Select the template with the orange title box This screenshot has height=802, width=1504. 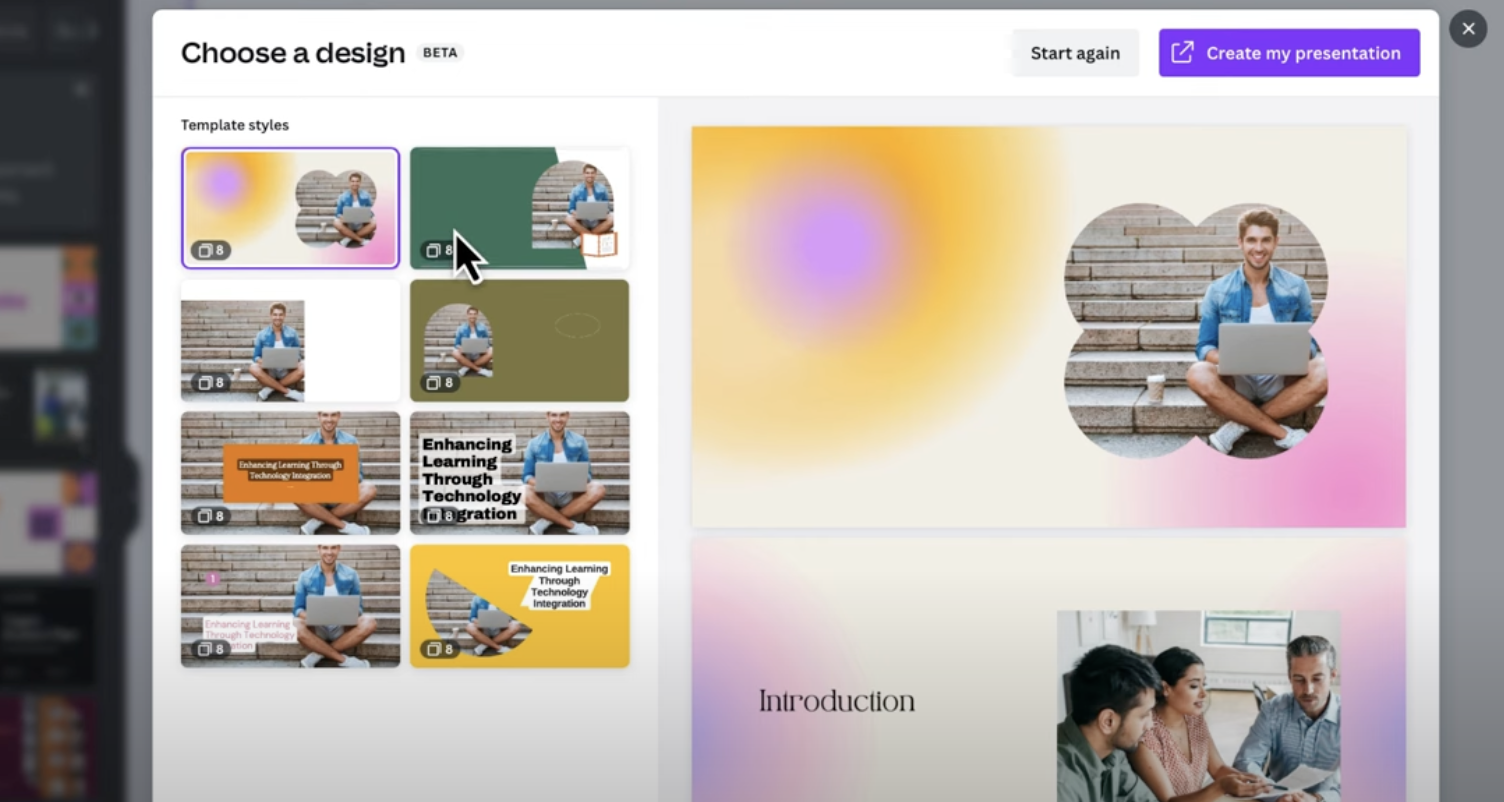pyautogui.click(x=290, y=473)
